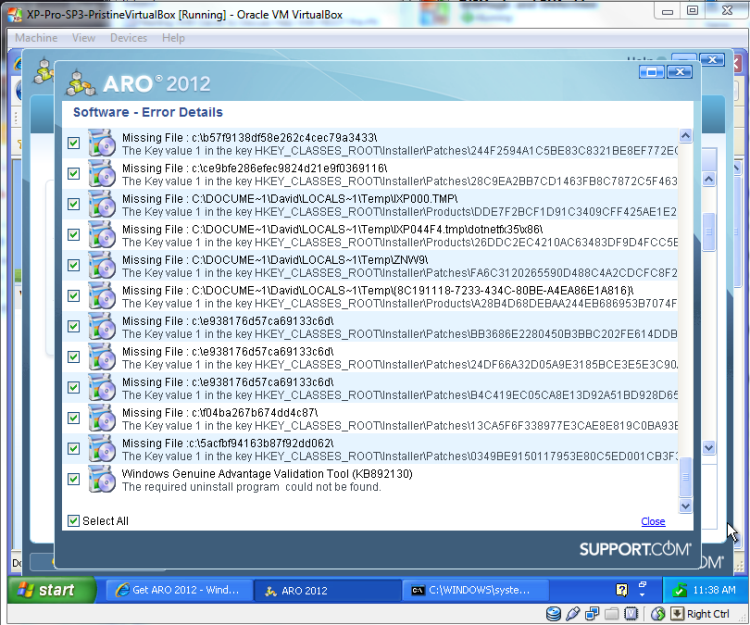
Task: Click the icon for f04ba267b674dd4c87 entry
Action: coord(102,418)
